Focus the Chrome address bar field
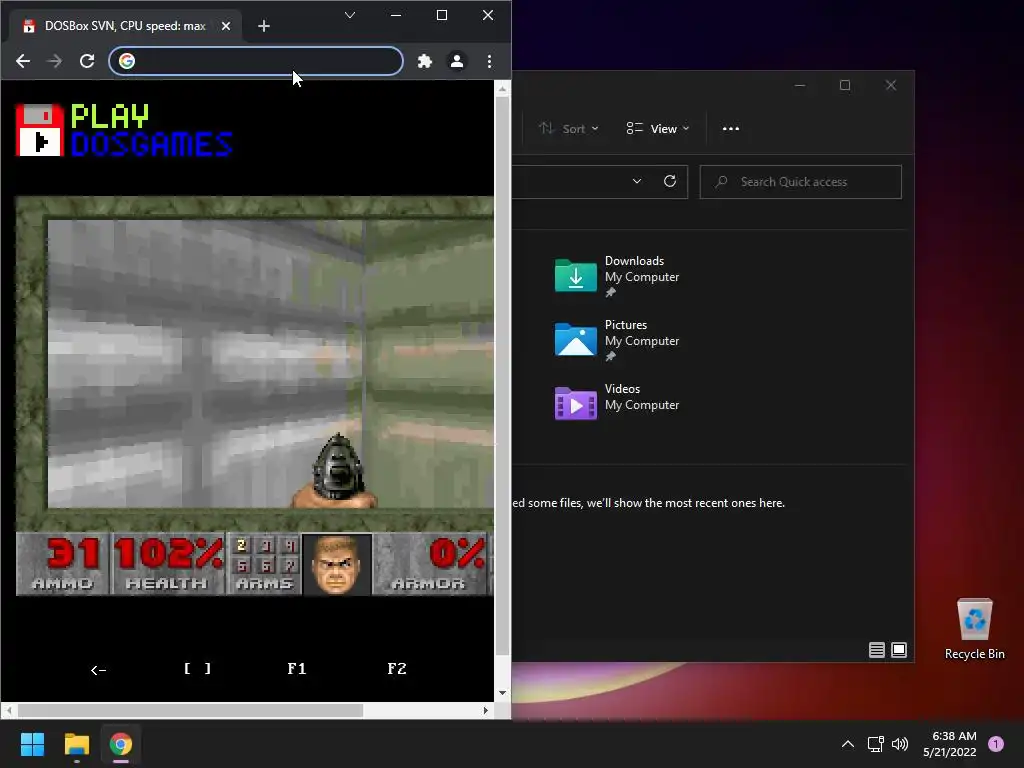Screen dimensions: 1024x768 [256, 61]
